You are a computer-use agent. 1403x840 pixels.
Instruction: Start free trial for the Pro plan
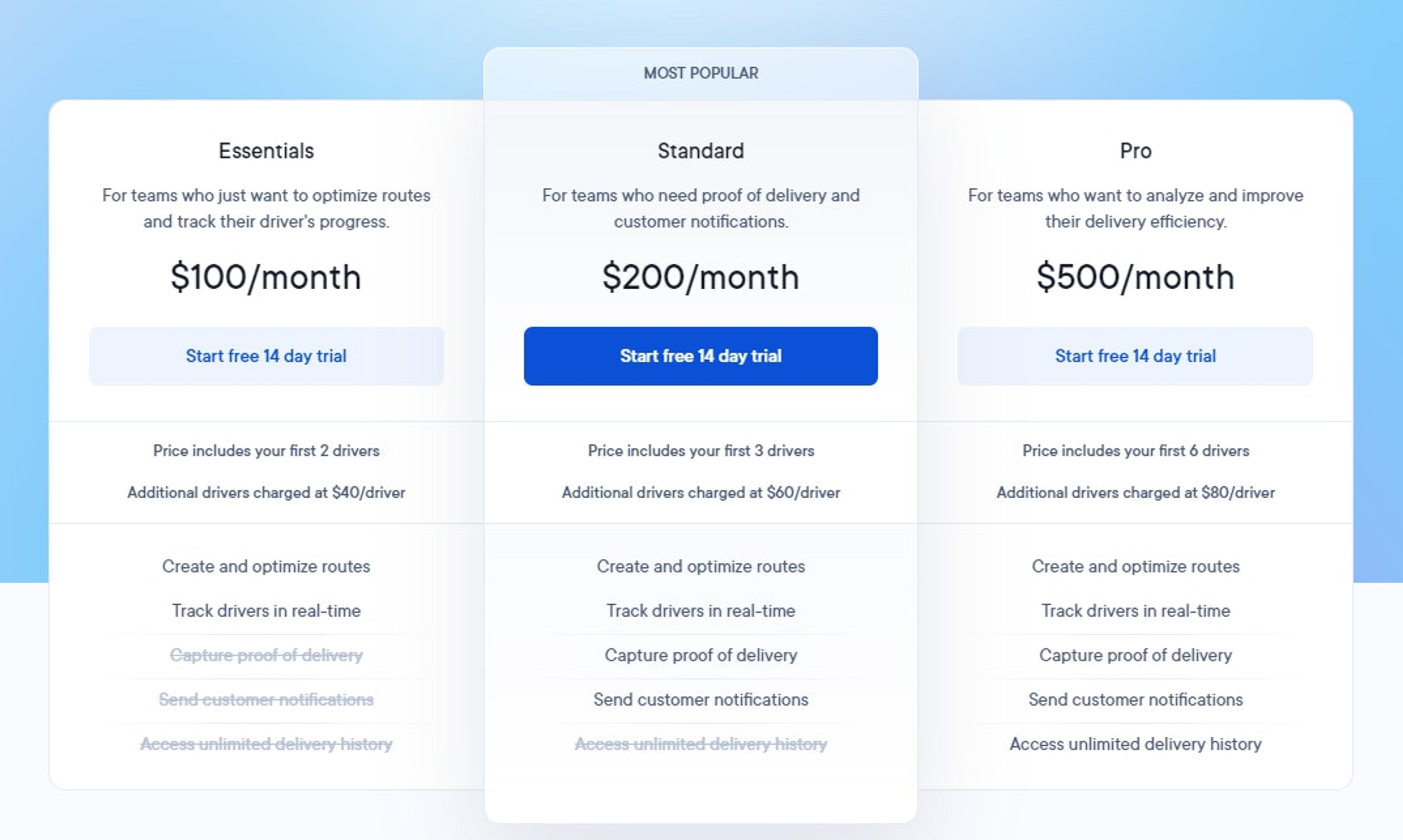click(x=1135, y=356)
